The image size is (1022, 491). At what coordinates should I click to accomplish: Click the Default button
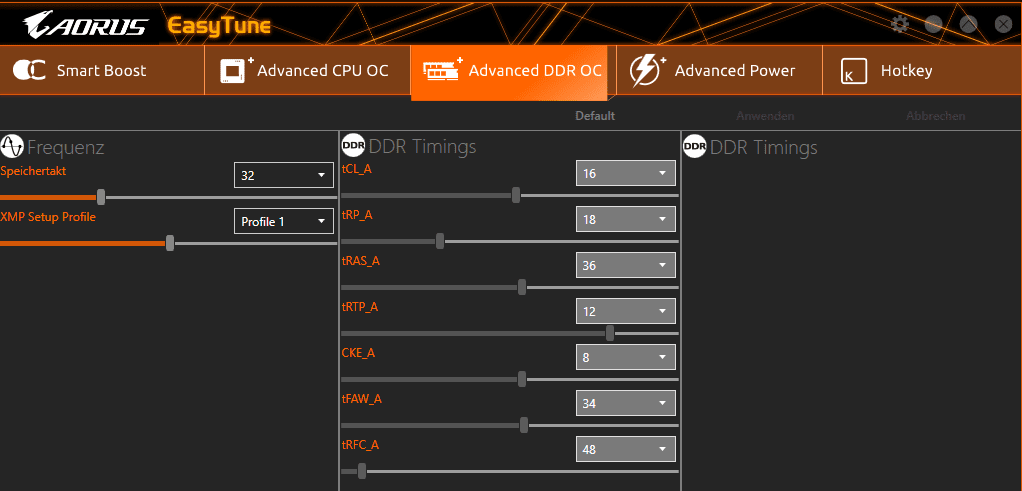(595, 116)
